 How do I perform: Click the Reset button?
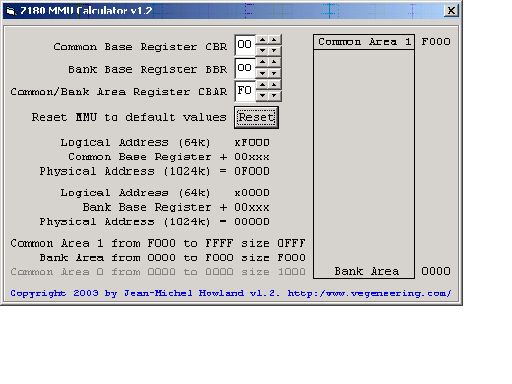[x=256, y=117]
